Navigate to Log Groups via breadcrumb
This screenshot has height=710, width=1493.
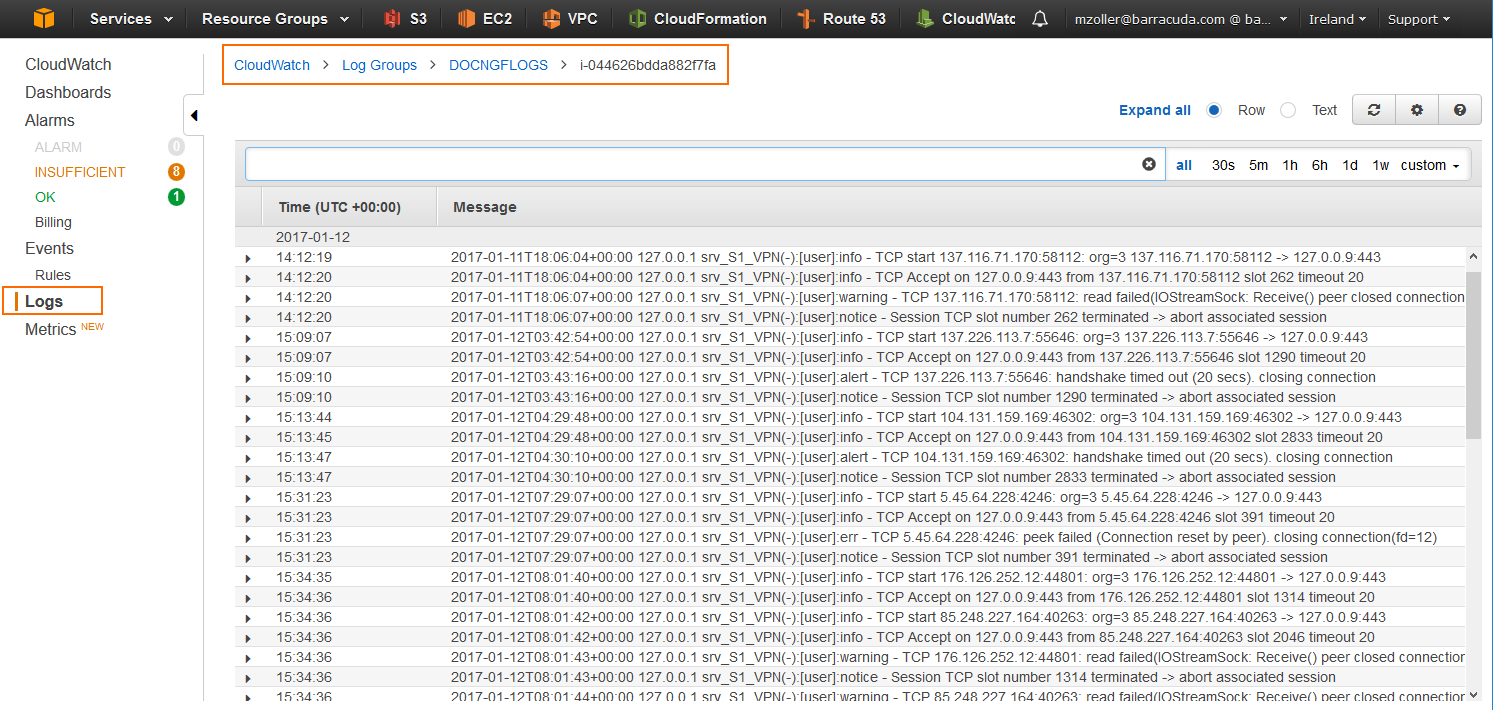(x=379, y=64)
